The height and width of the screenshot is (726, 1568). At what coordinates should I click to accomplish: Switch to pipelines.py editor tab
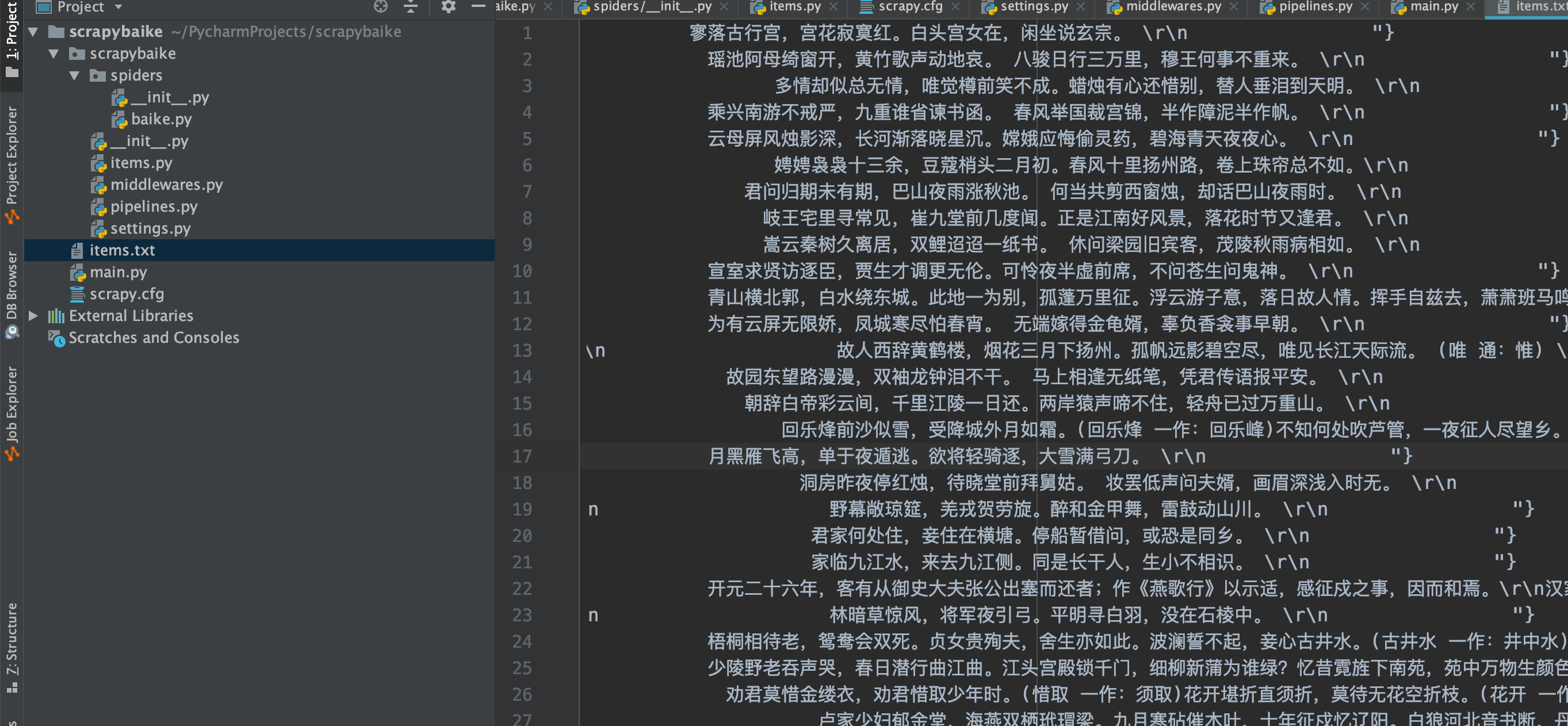tap(1315, 7)
